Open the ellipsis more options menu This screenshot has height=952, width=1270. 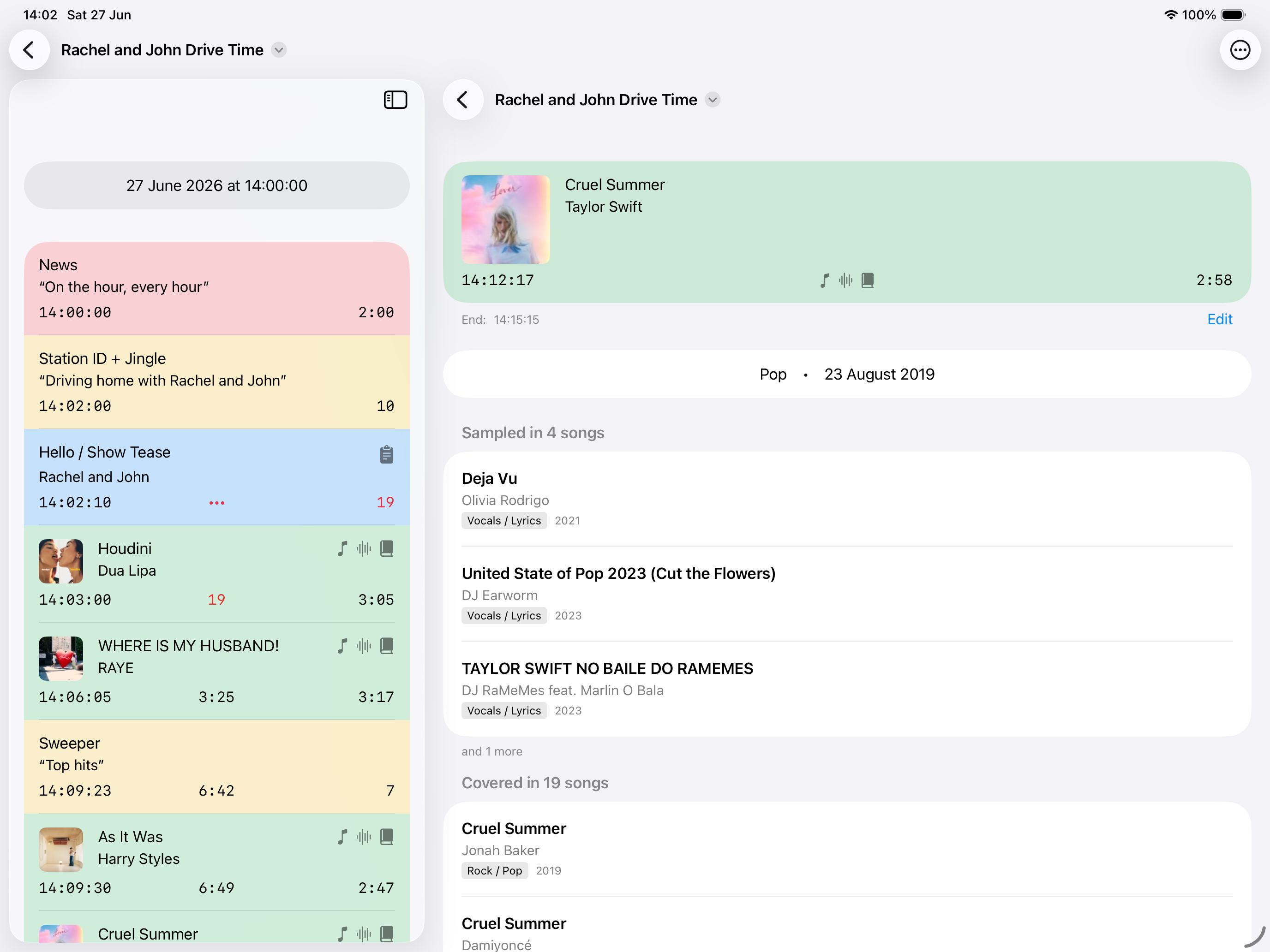[x=1240, y=50]
